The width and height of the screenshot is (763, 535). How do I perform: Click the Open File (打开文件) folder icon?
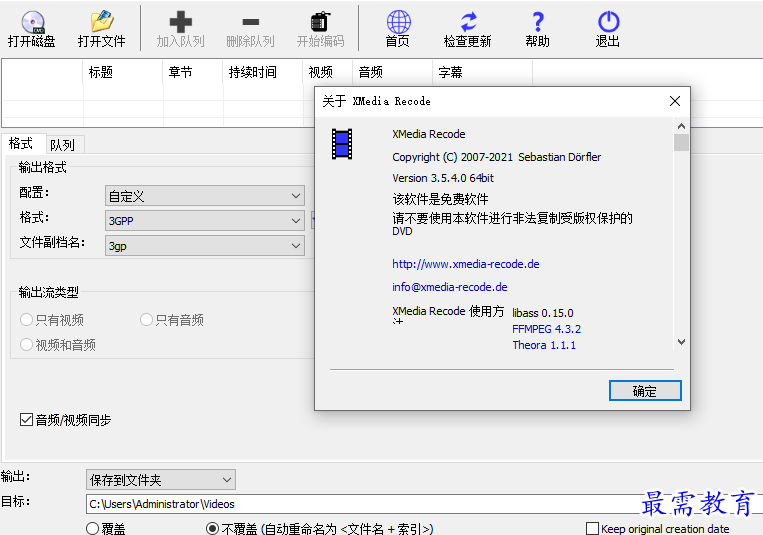coord(102,22)
